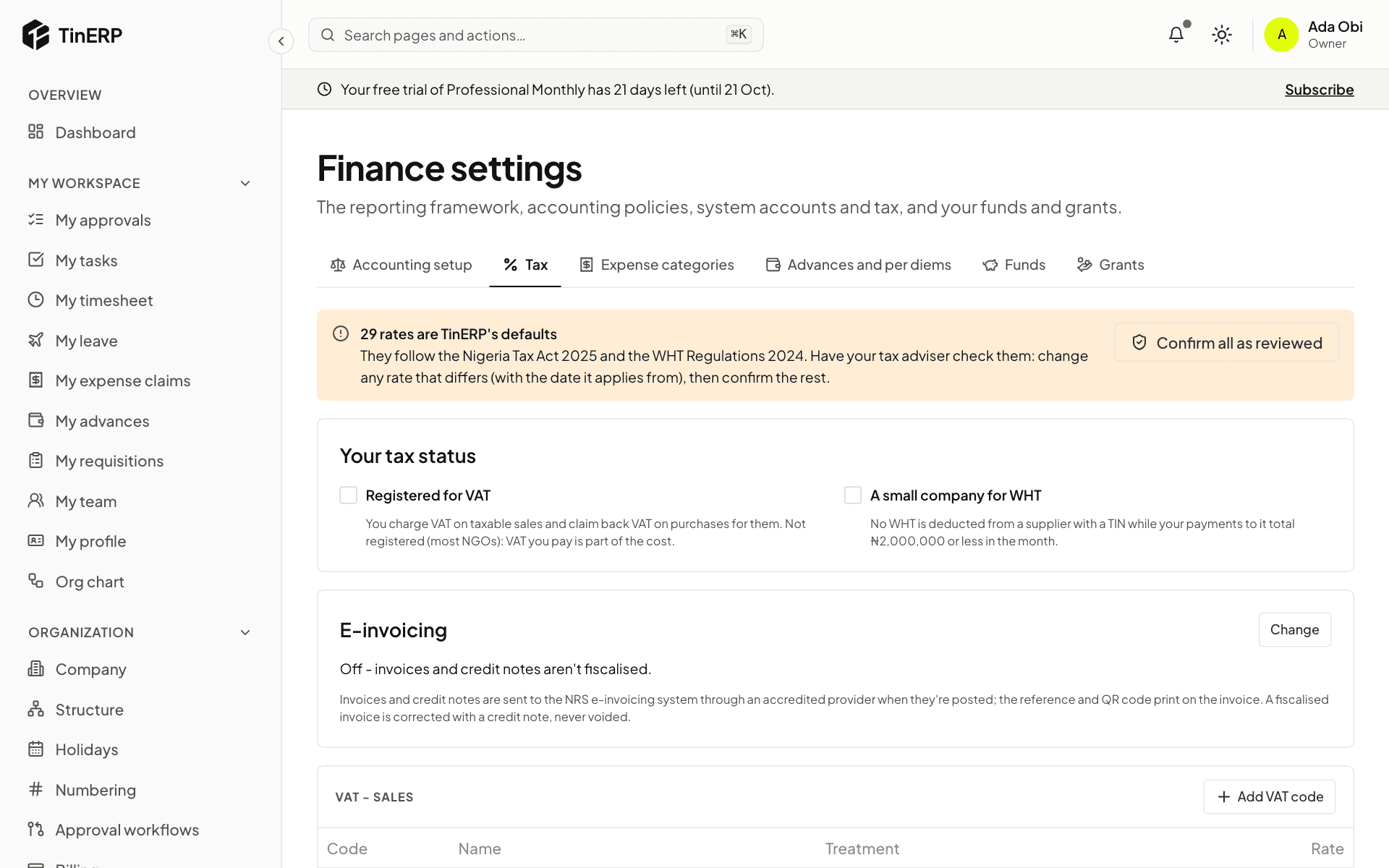Click Confirm all as reviewed button
1389x868 pixels.
[1227, 343]
